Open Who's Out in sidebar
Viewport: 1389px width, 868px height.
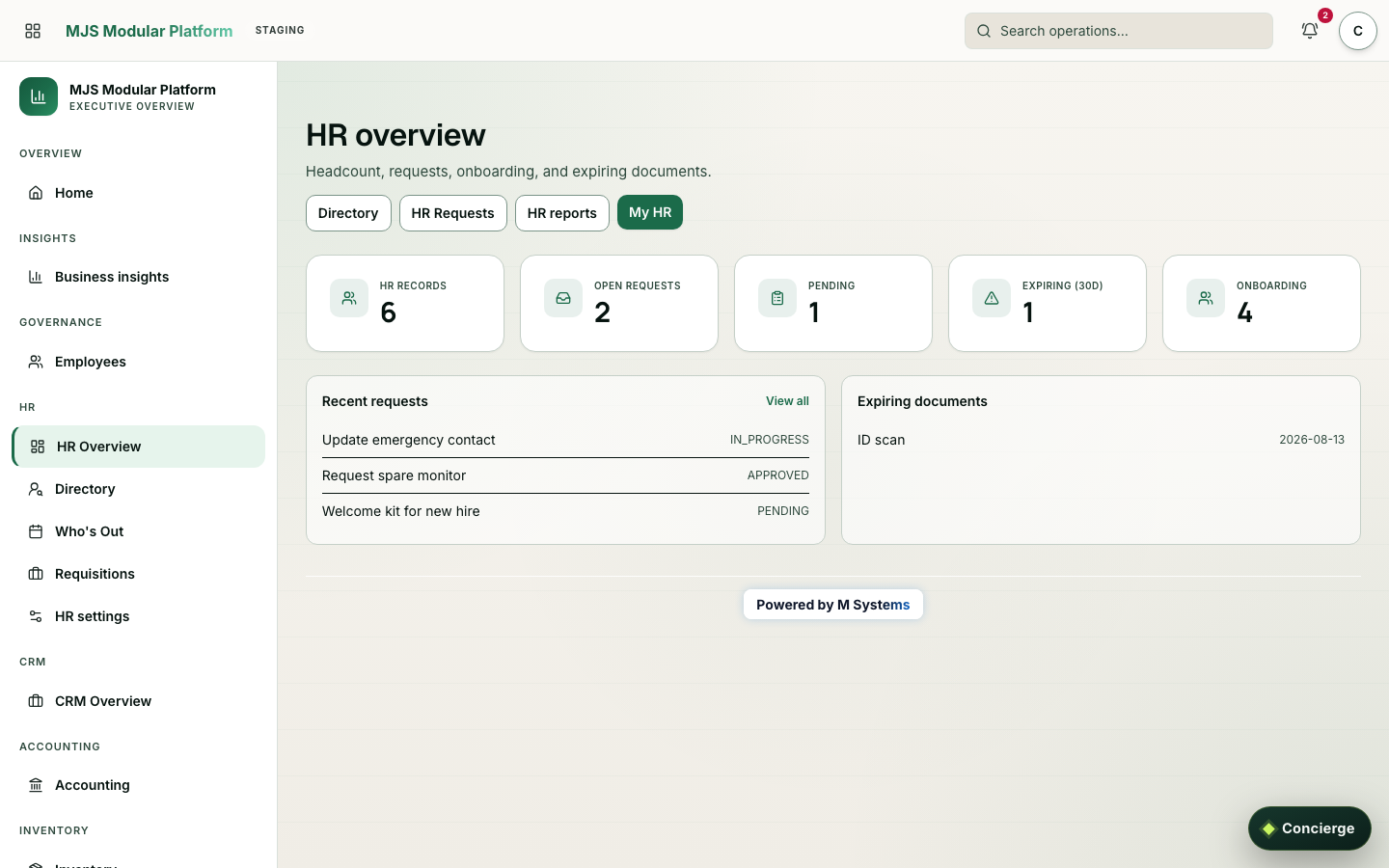pyautogui.click(x=139, y=531)
